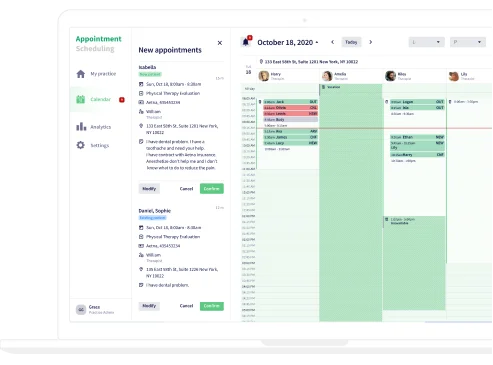Viewport: 493px width, 365px height.
Task: Open the P filter dropdown
Action: (x=468, y=42)
